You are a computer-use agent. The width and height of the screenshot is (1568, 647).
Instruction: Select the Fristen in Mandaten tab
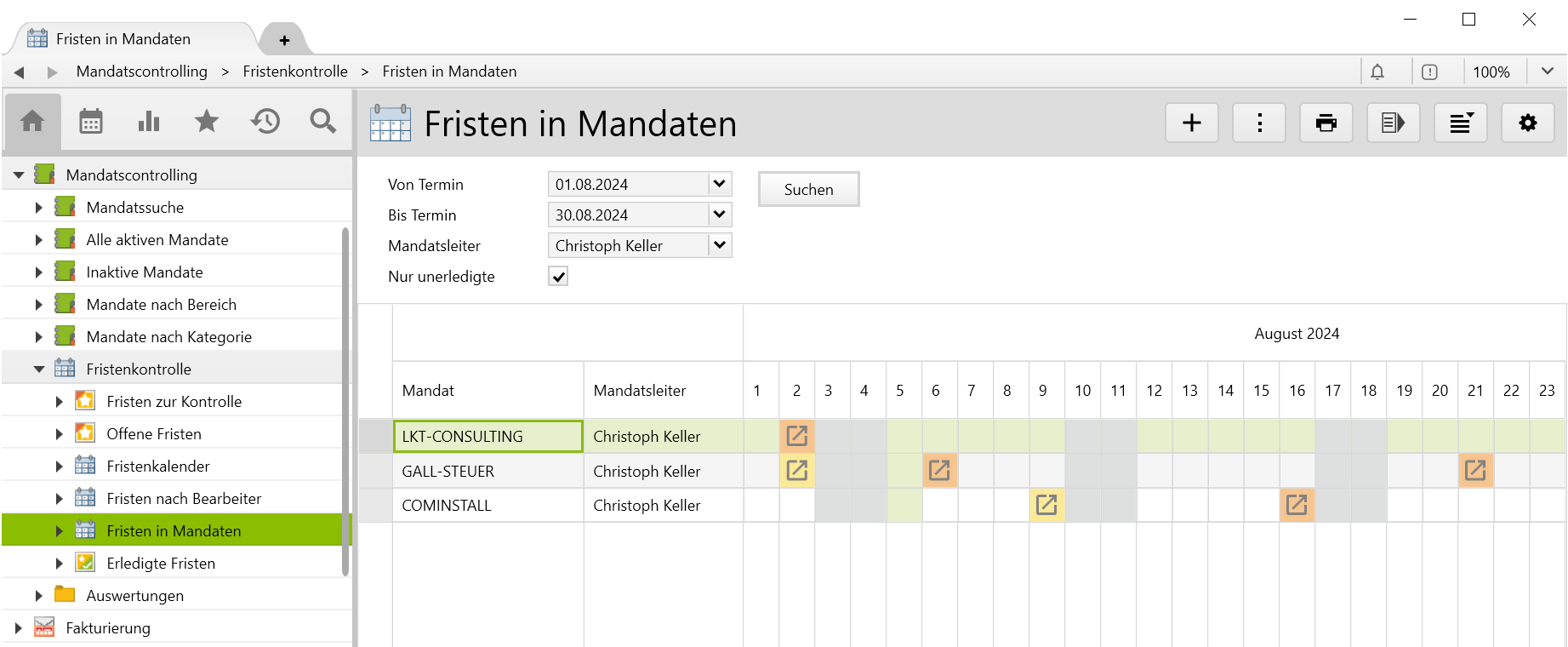pyautogui.click(x=123, y=39)
